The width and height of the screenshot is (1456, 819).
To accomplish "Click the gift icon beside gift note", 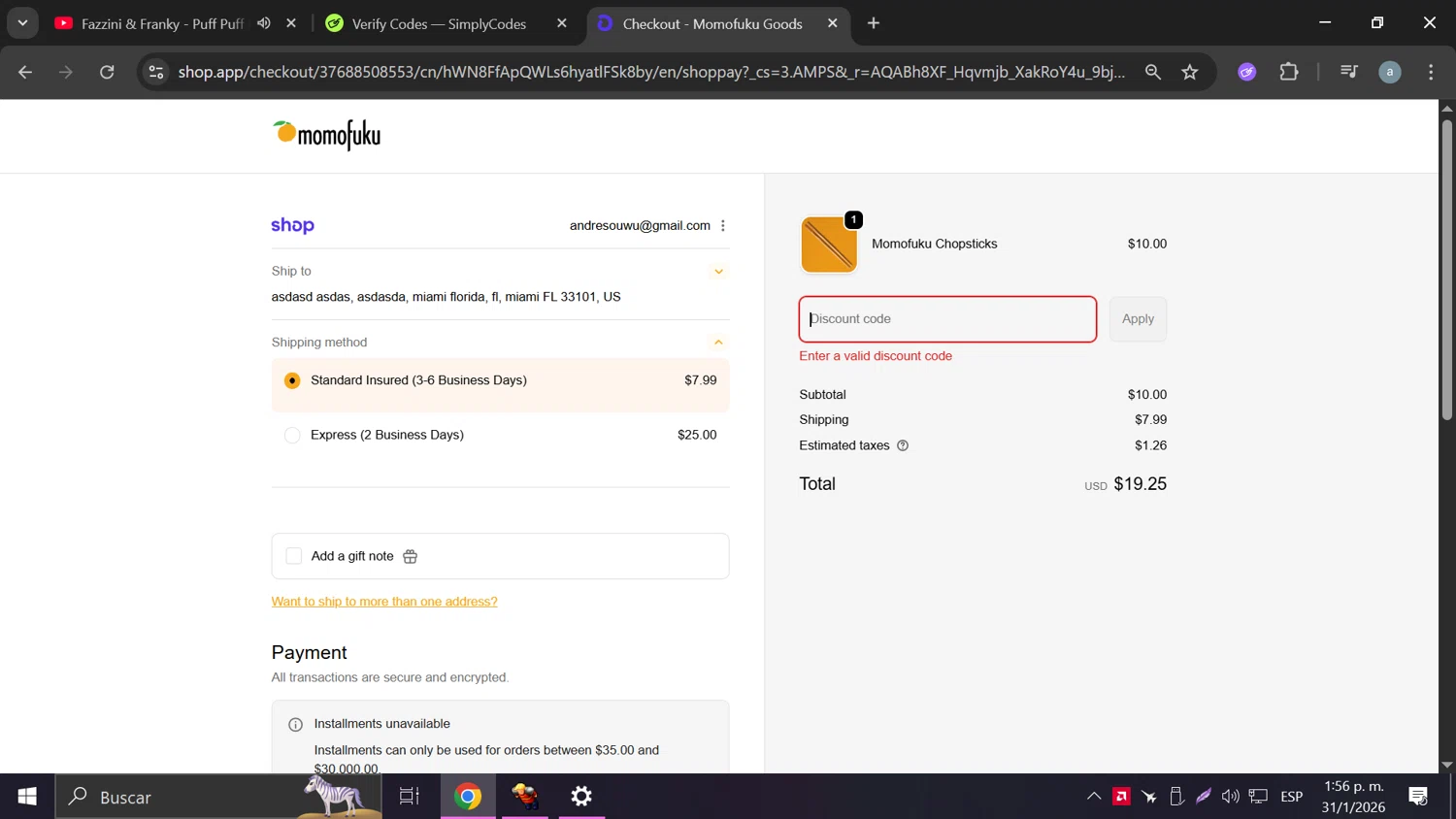I will [x=410, y=556].
